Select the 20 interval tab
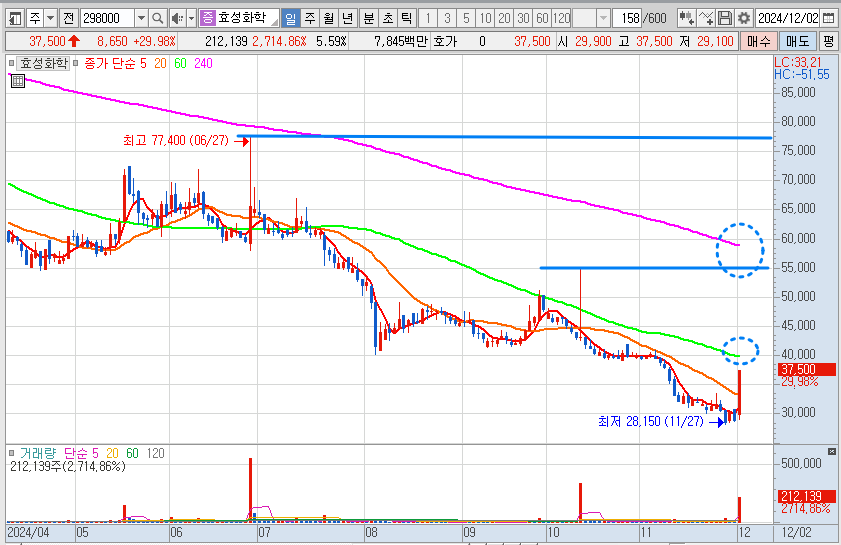This screenshot has width=841, height=545. (x=504, y=19)
